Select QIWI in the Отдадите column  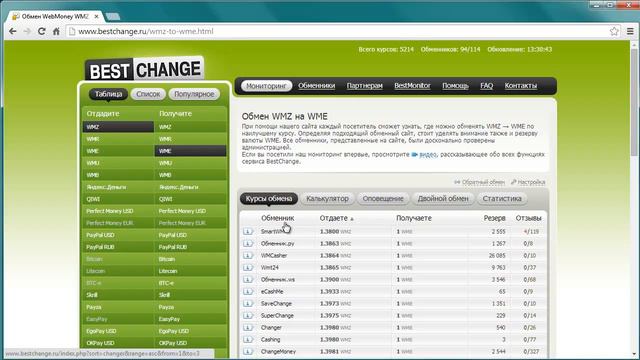(x=118, y=199)
